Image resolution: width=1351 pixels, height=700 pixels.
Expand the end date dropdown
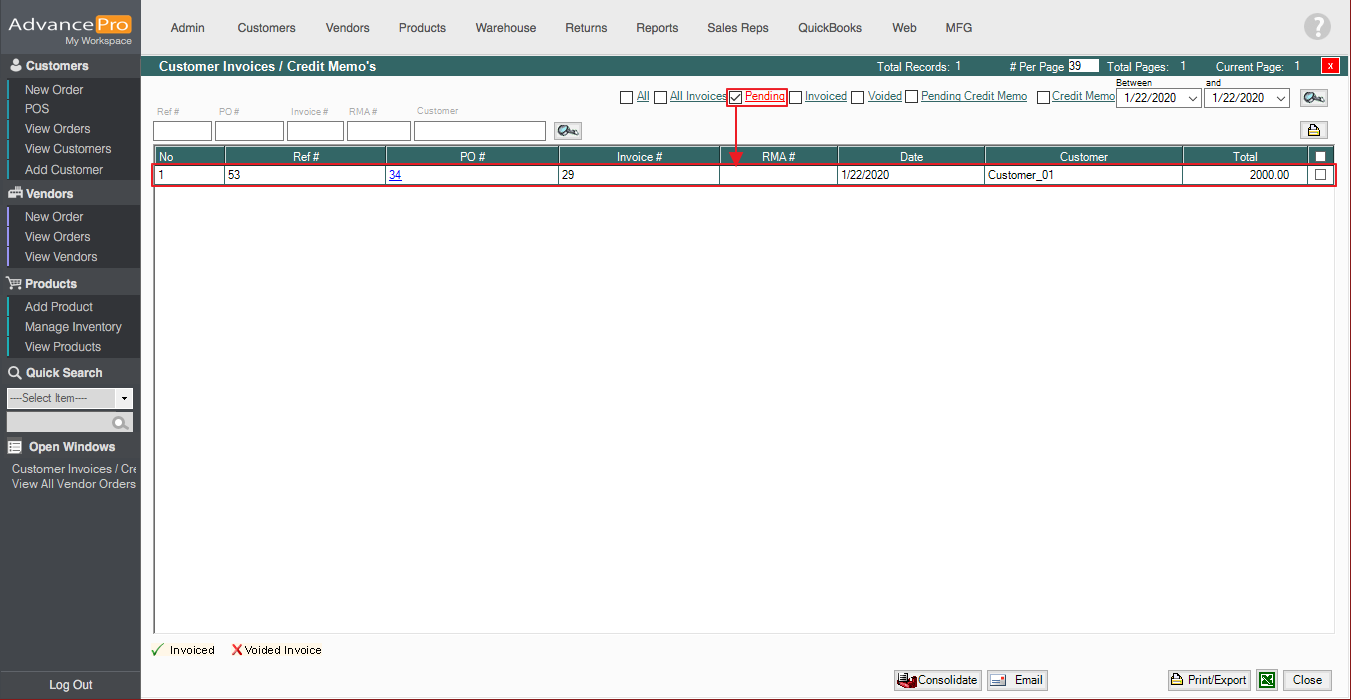coord(1281,98)
